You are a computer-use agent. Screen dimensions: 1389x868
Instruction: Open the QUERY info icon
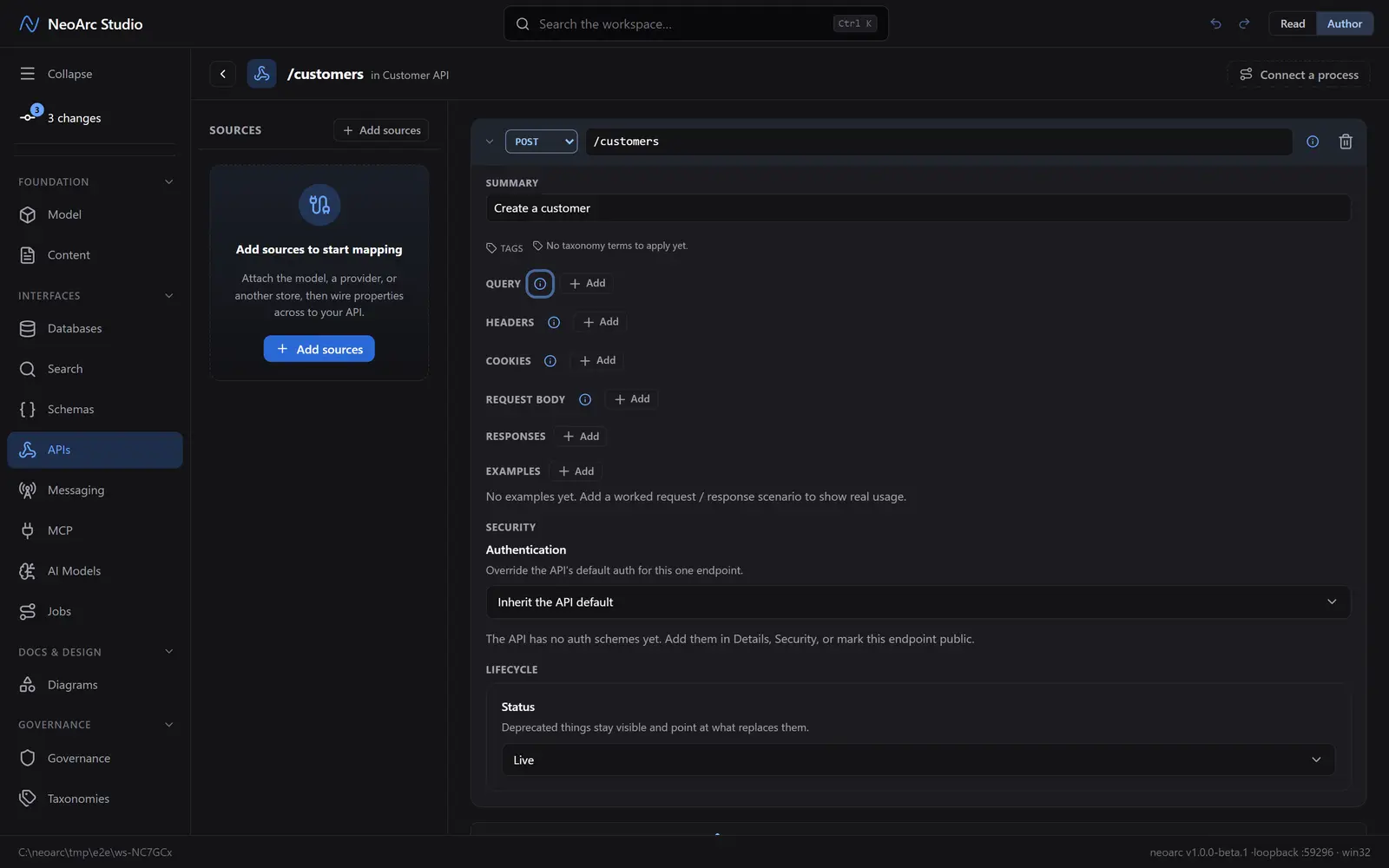click(x=540, y=284)
